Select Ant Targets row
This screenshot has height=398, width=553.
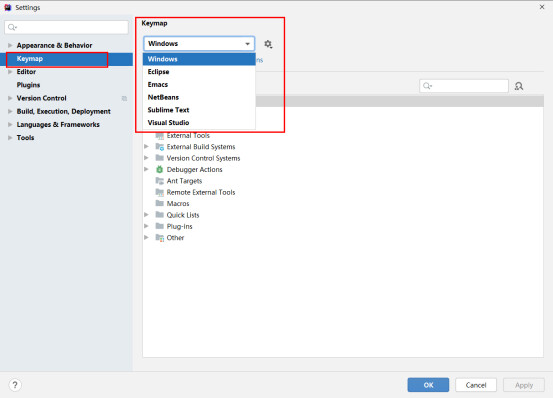343,181
